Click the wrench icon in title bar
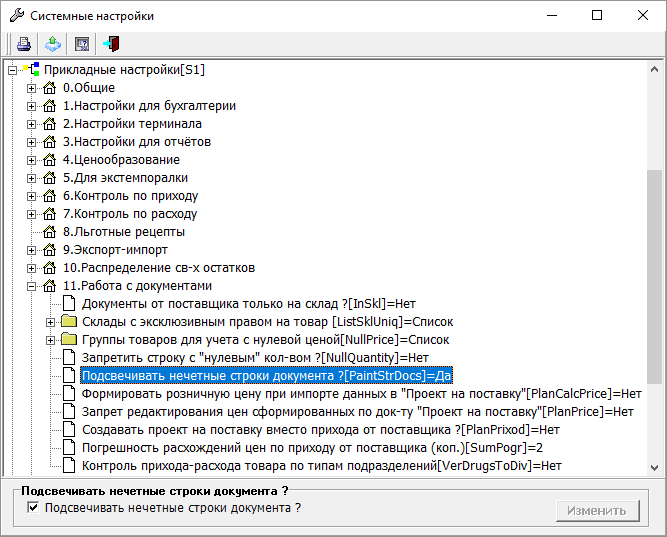Screen dimensions: 667x537 pyautogui.click(x=17, y=16)
